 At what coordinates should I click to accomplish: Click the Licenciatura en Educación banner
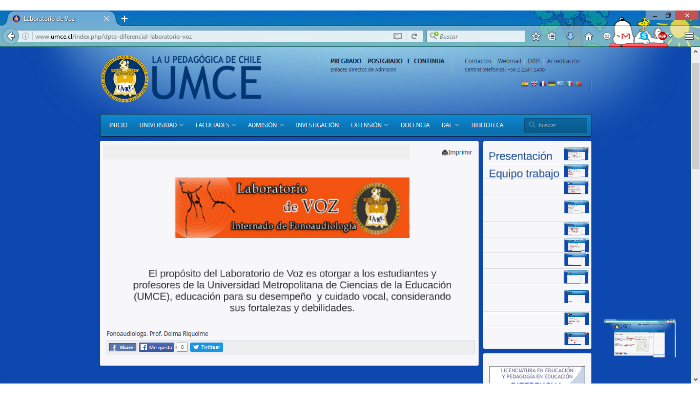pos(537,375)
